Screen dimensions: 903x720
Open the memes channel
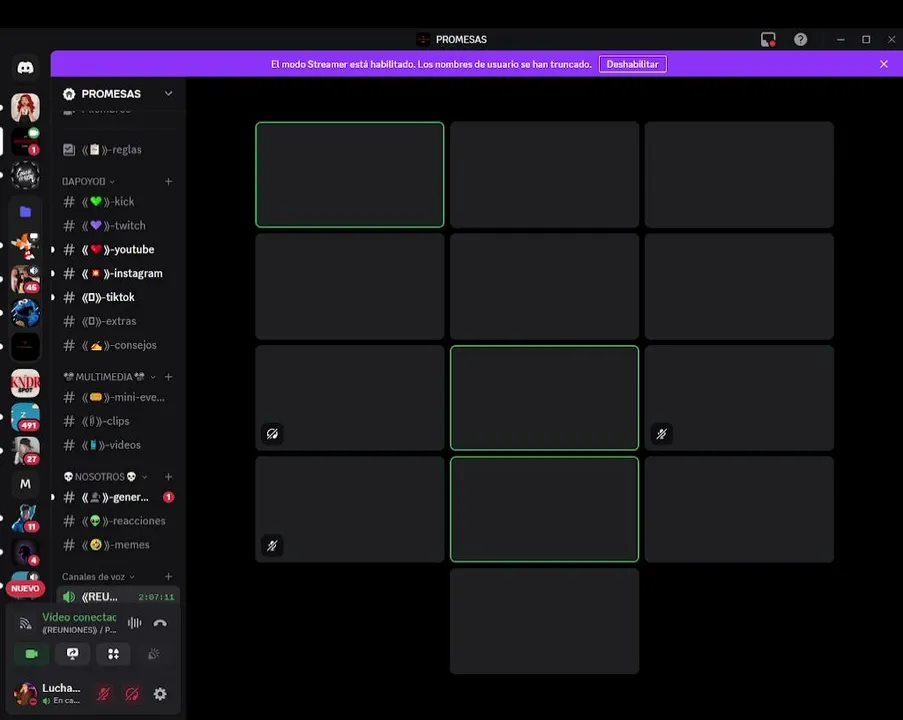coord(117,545)
